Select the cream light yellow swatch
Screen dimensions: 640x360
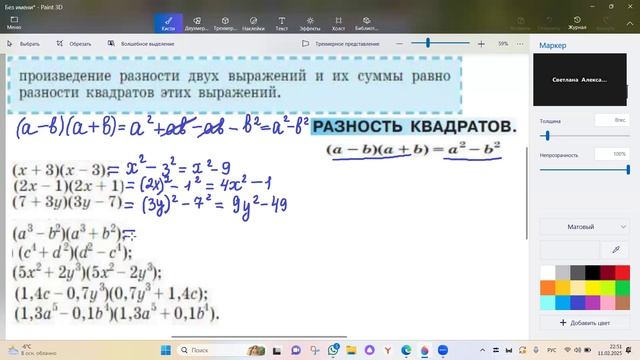pyautogui.click(x=578, y=288)
